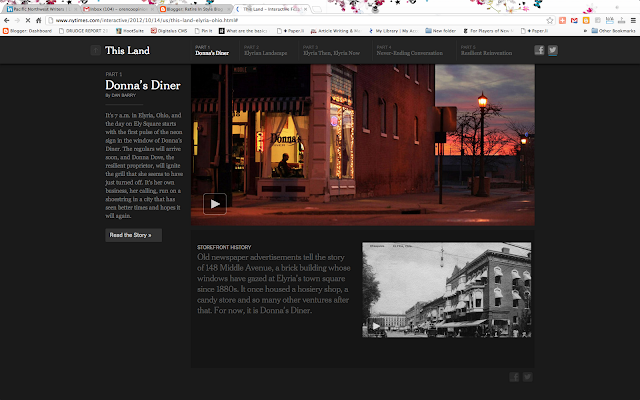Open the first Paper.li bookmark
The height and width of the screenshot is (400, 640).
point(290,31)
